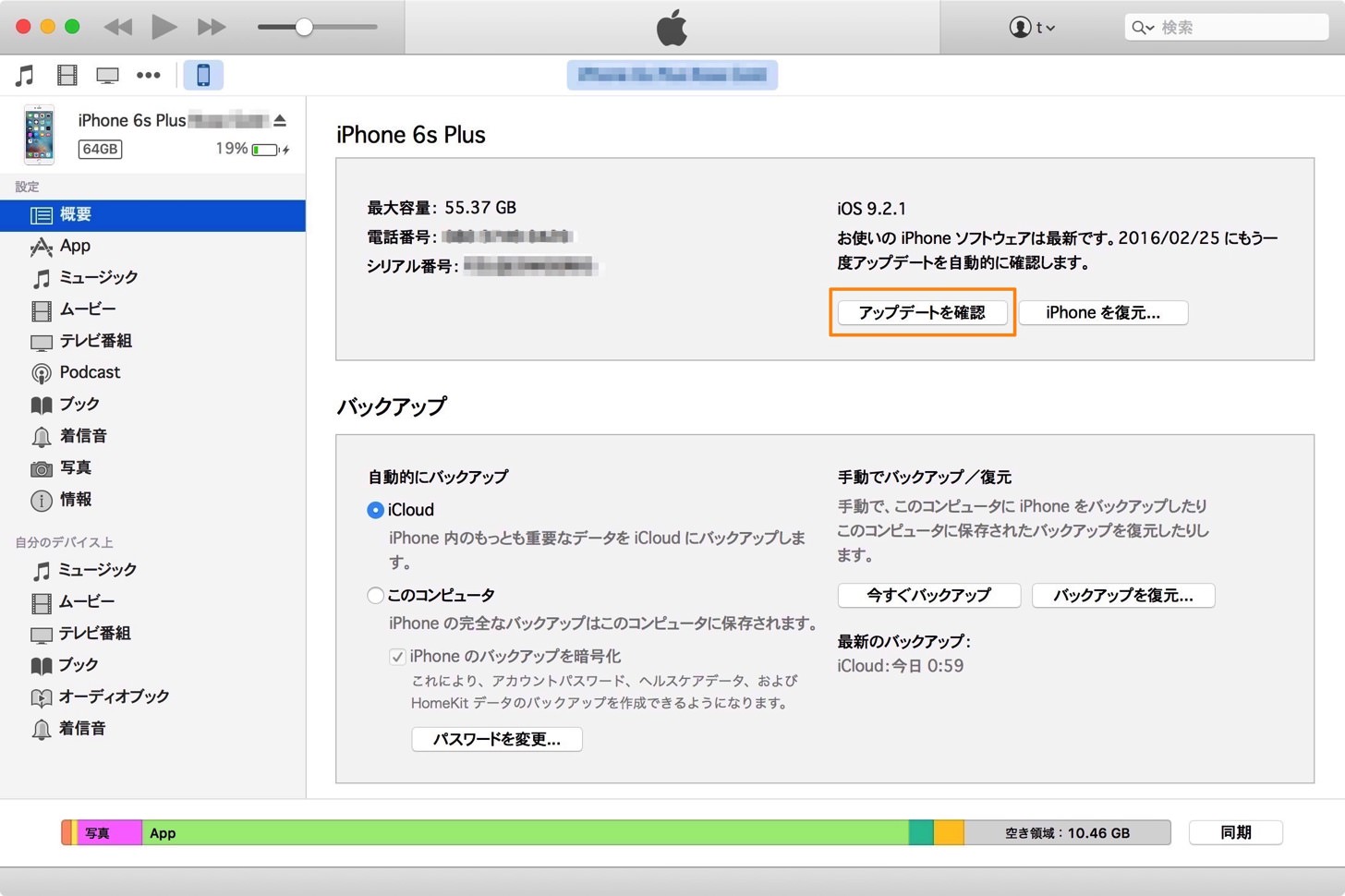Click the 64GB capacity badge
Image resolution: width=1345 pixels, height=896 pixels.
(x=100, y=149)
